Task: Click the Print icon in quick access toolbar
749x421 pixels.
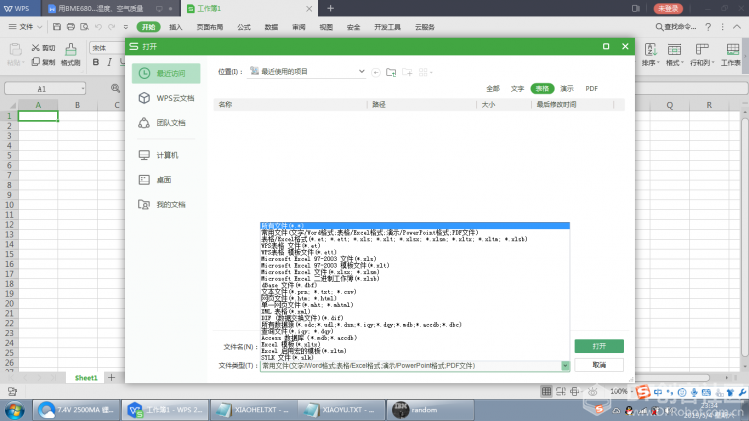Action: pos(71,27)
